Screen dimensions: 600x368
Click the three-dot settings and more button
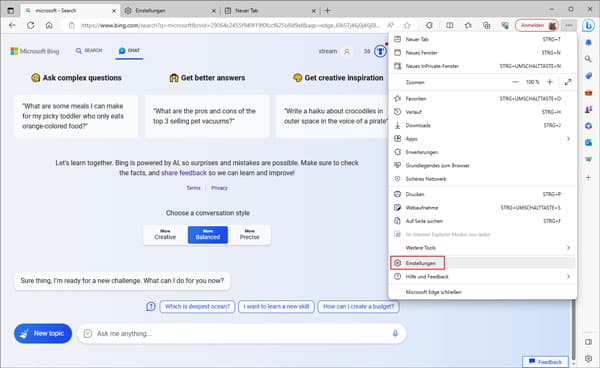tap(569, 25)
